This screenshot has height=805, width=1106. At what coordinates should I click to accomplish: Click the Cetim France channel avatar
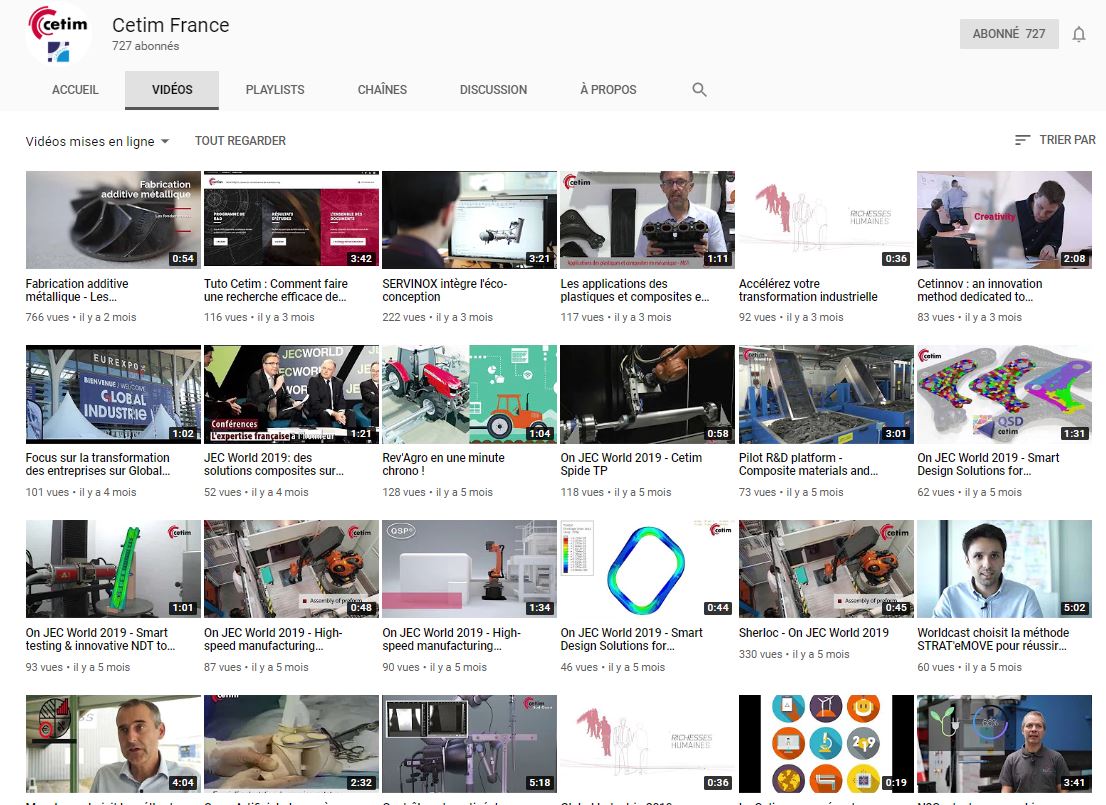click(58, 34)
